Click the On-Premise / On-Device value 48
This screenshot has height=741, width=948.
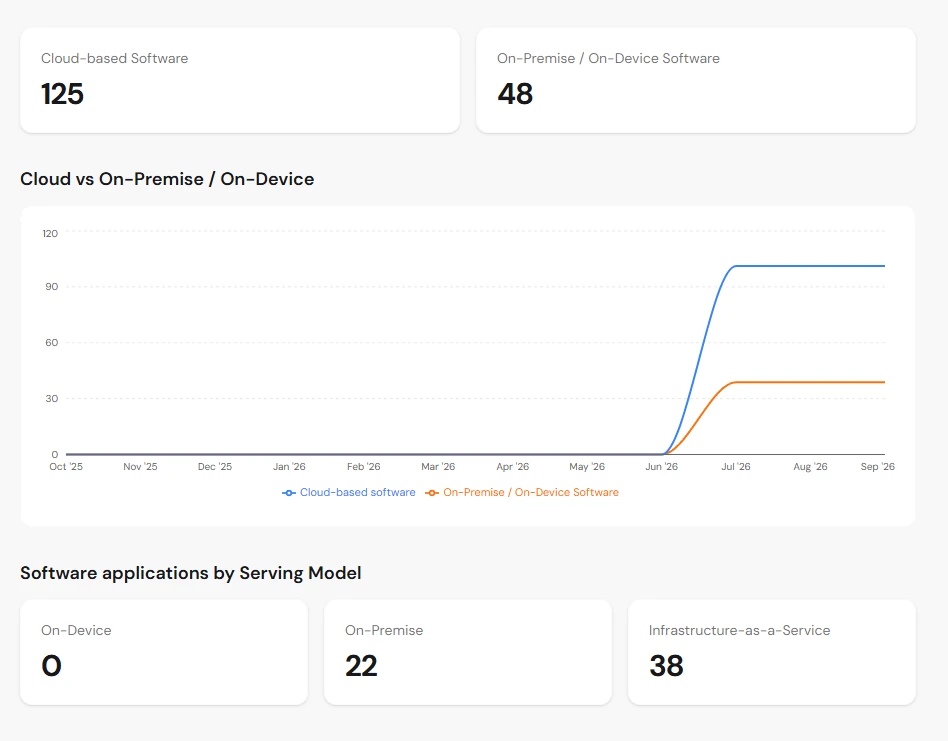point(515,94)
